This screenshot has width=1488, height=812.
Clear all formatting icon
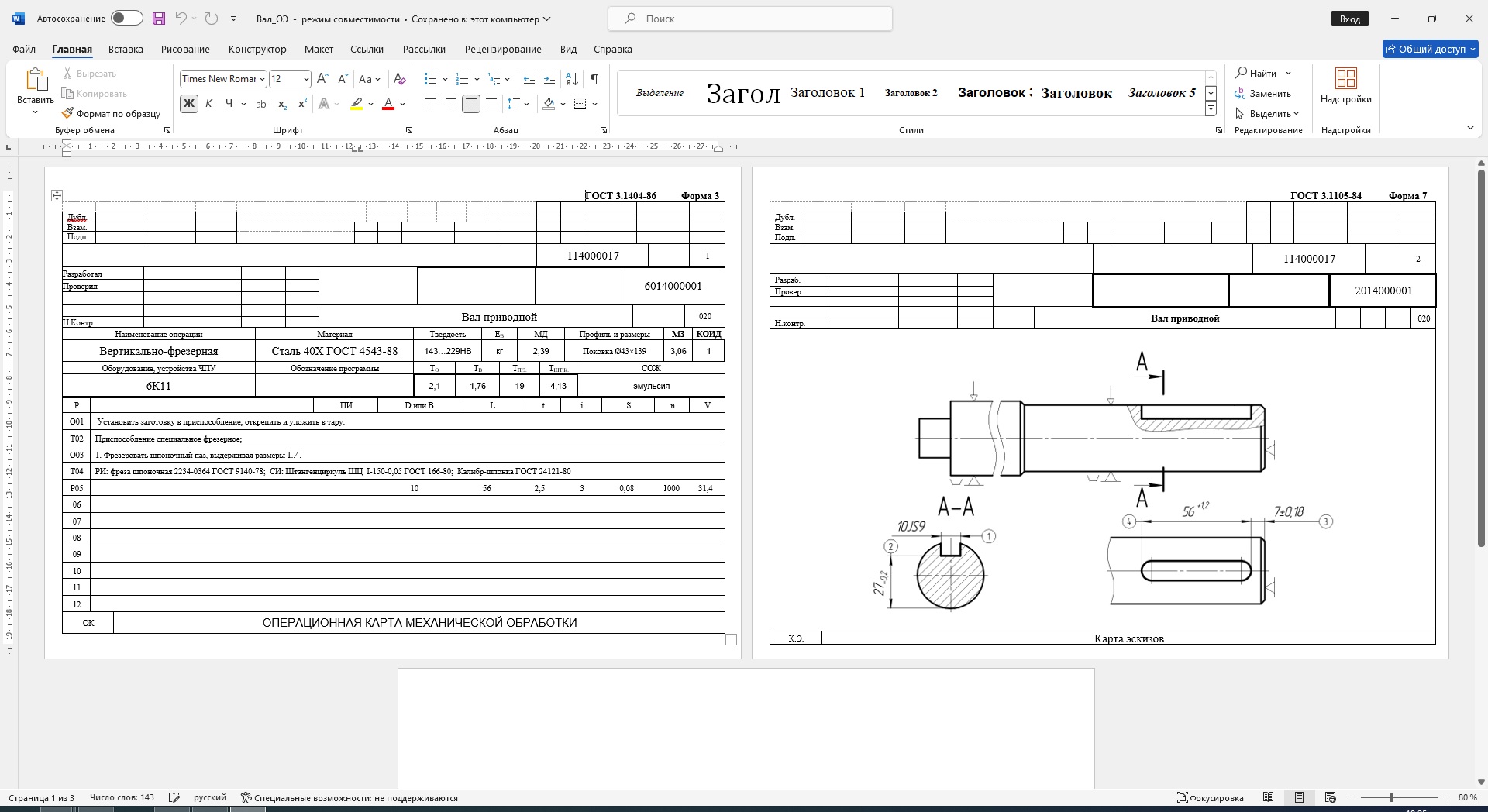(x=399, y=79)
